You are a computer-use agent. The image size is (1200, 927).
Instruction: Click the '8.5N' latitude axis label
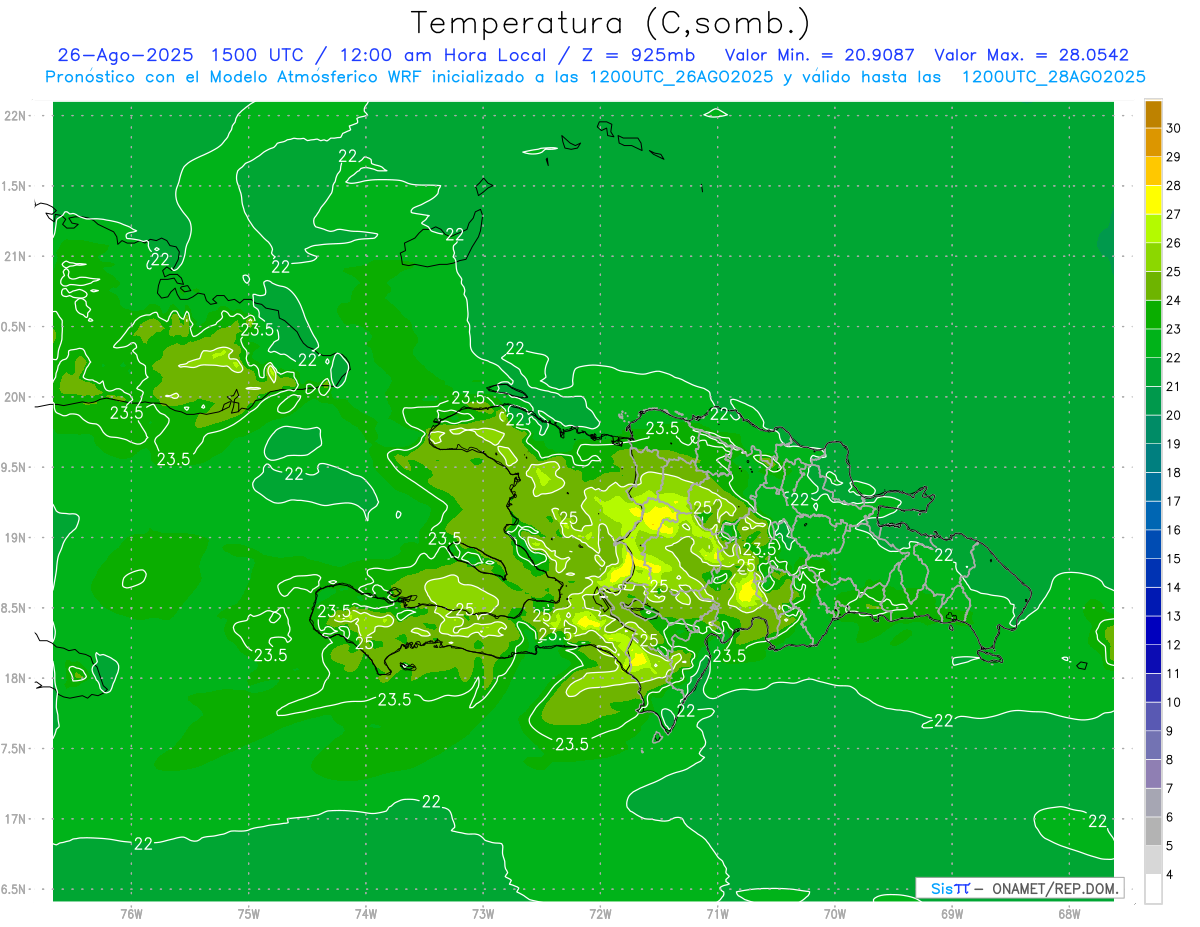(14, 608)
